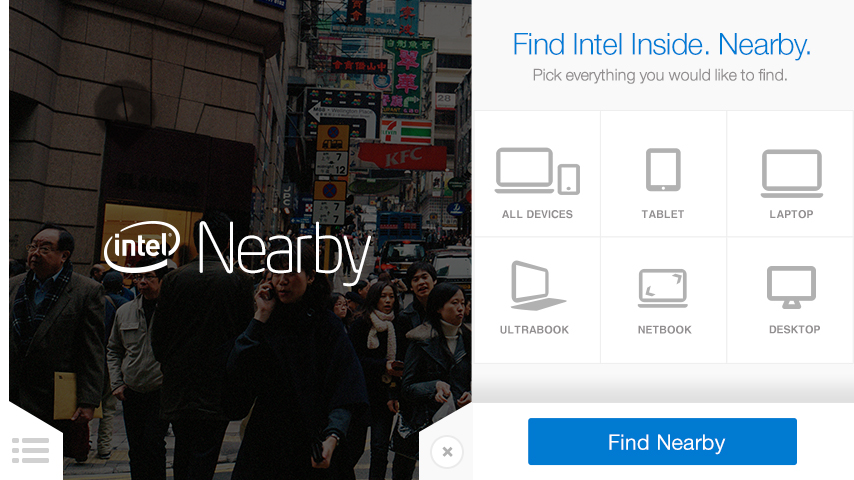Click the blue Find Nearby button
854x480 pixels.
tap(662, 441)
